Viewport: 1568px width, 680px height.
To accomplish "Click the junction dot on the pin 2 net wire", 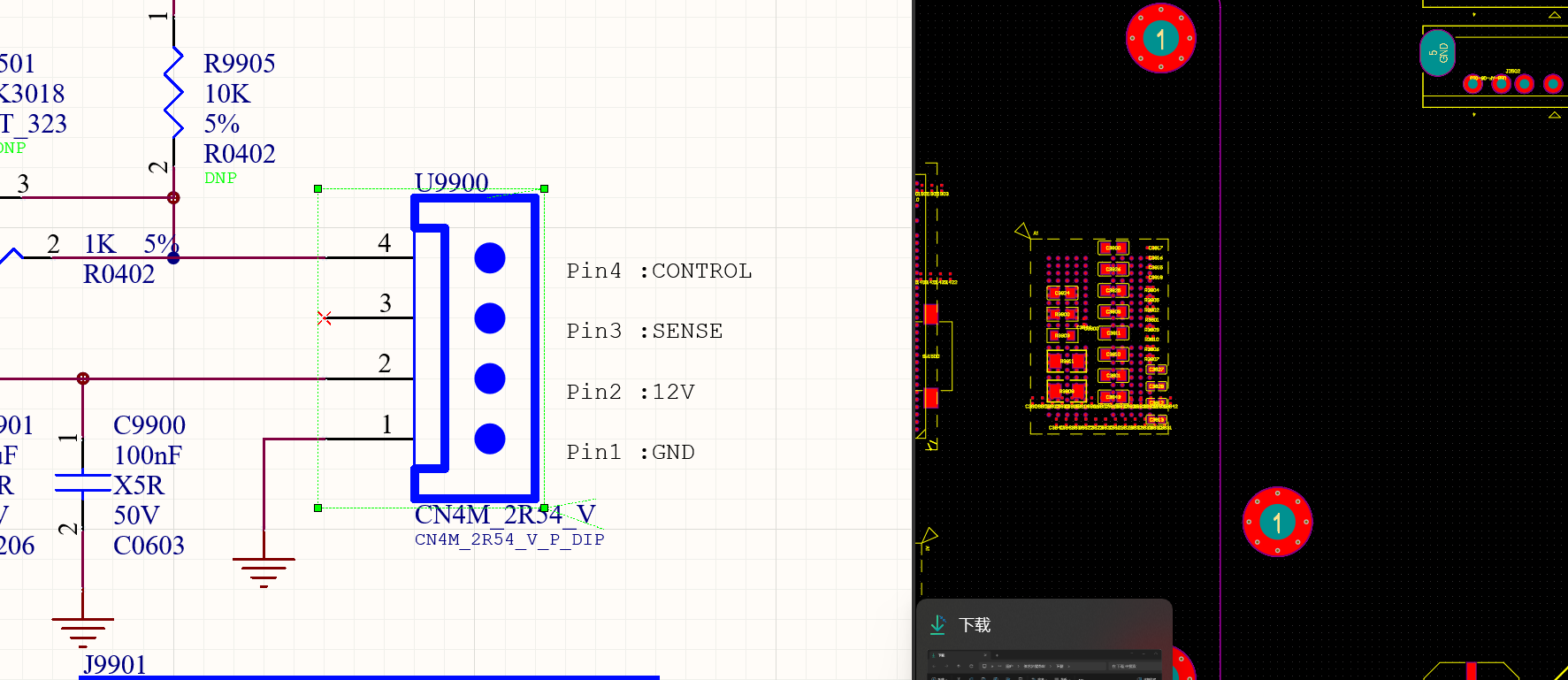I will 83,378.
